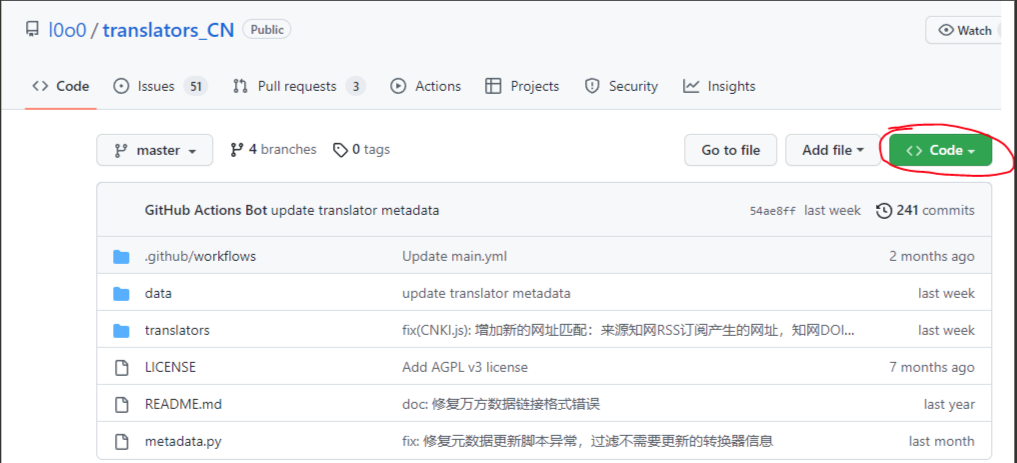Open the green Code dropdown

point(940,151)
